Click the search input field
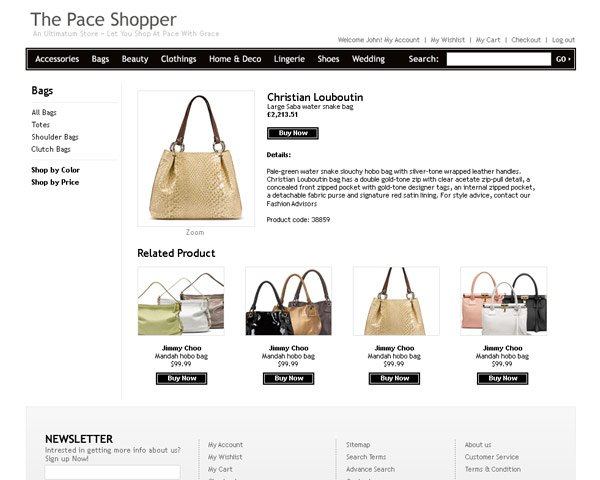 click(x=499, y=59)
